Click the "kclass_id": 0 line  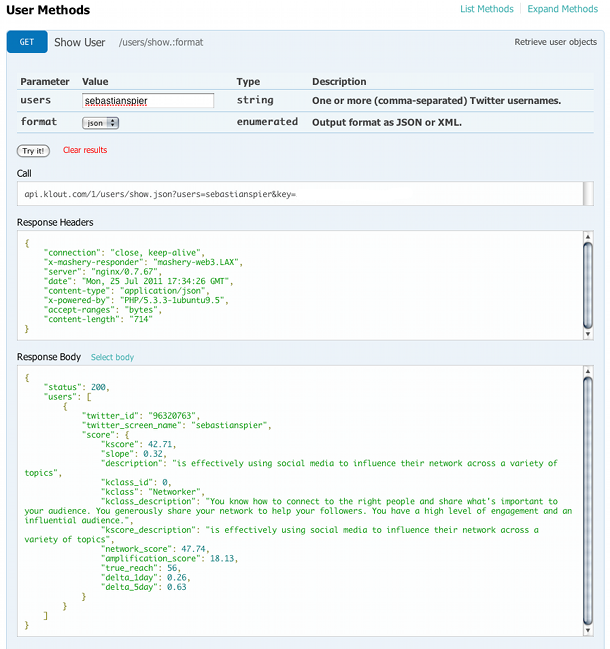[x=136, y=483]
